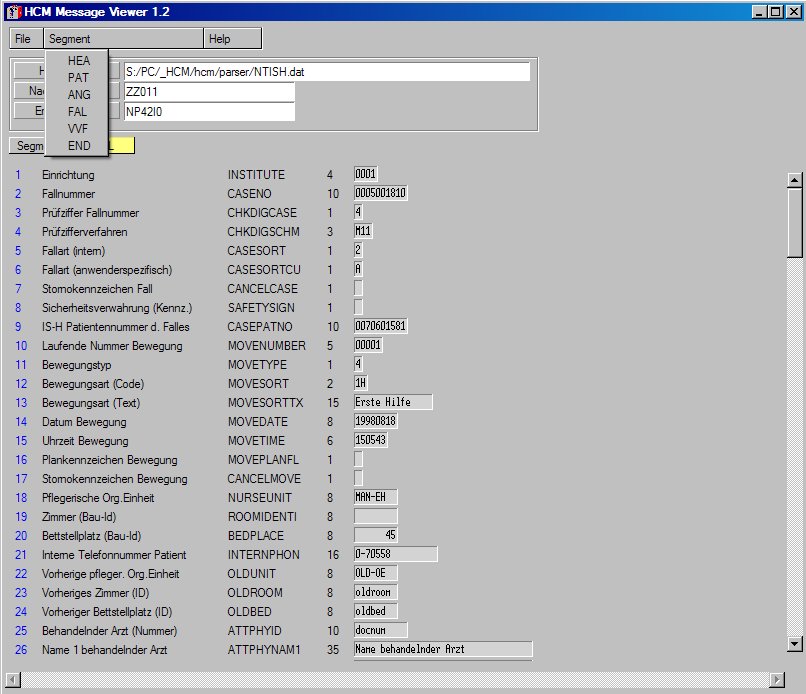Click the horizontal scrollbar right arrow

pos(776,679)
